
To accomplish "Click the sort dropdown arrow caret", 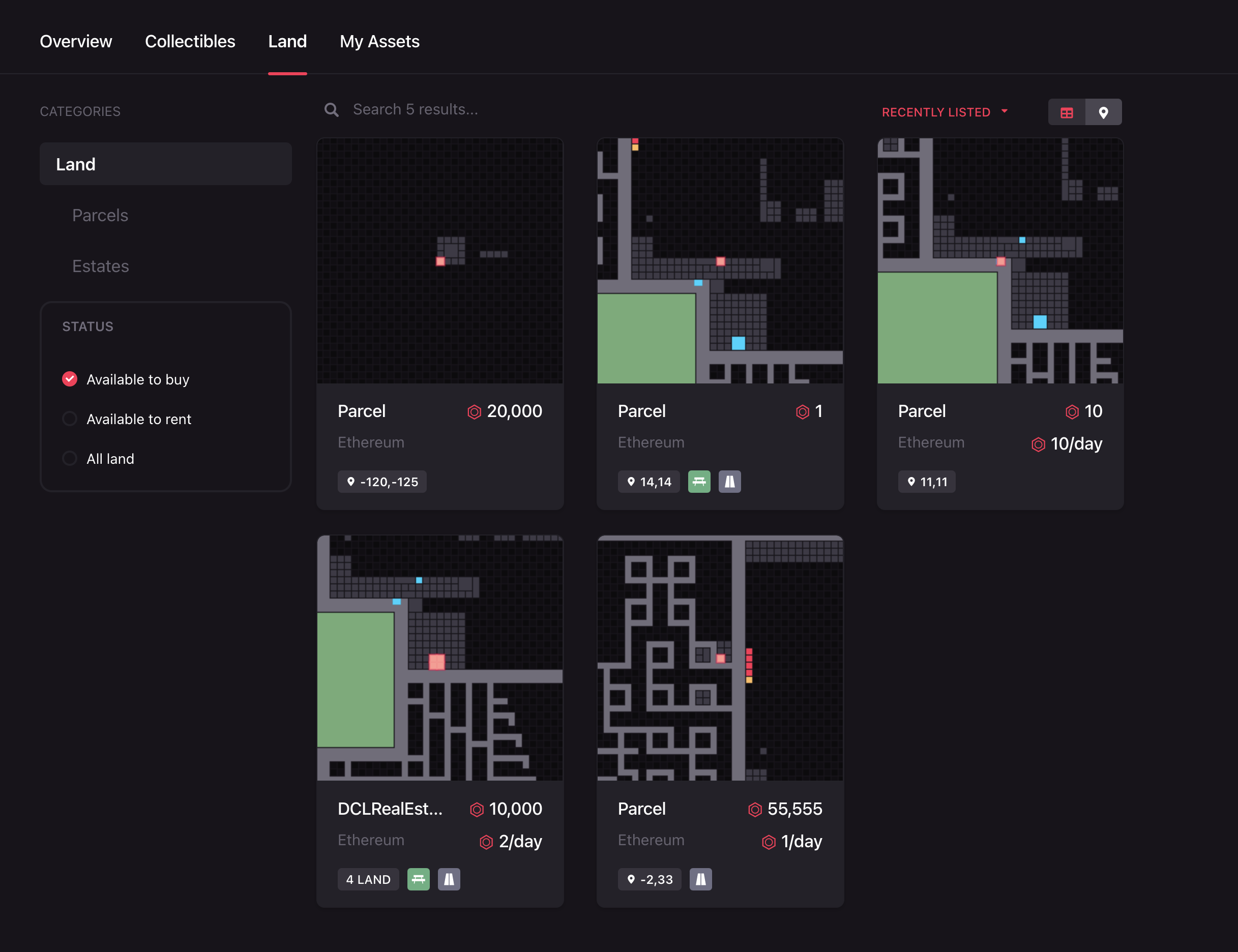I will tap(1005, 111).
